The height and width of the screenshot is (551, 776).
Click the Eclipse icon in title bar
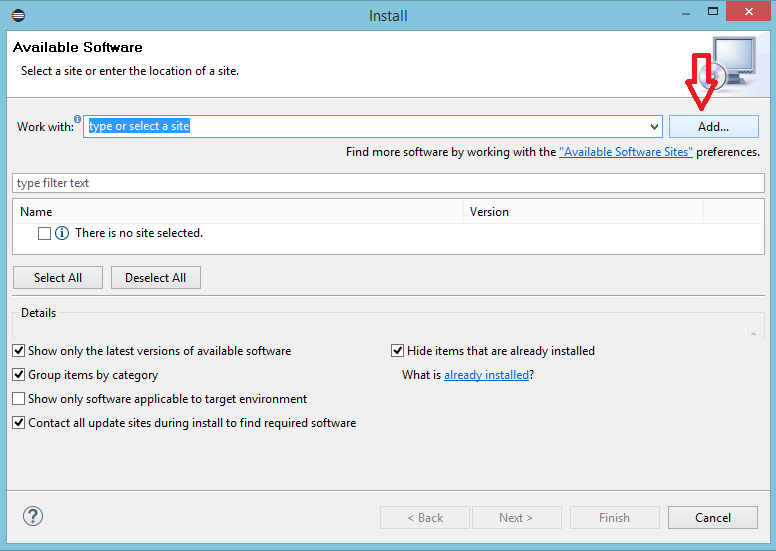click(18, 15)
